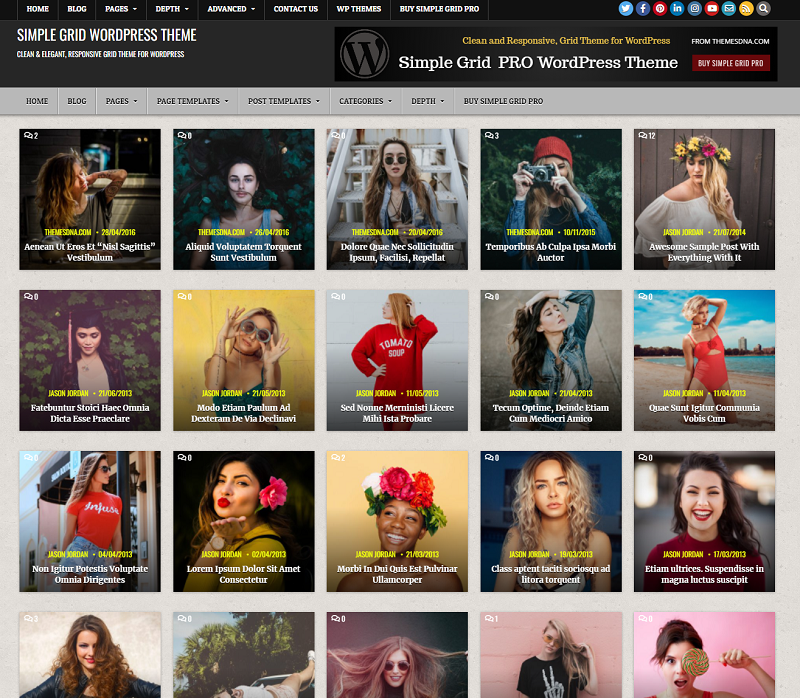Open Quae Sunt Igitur Communia post title
Screen dimensions: 800x698
point(704,413)
